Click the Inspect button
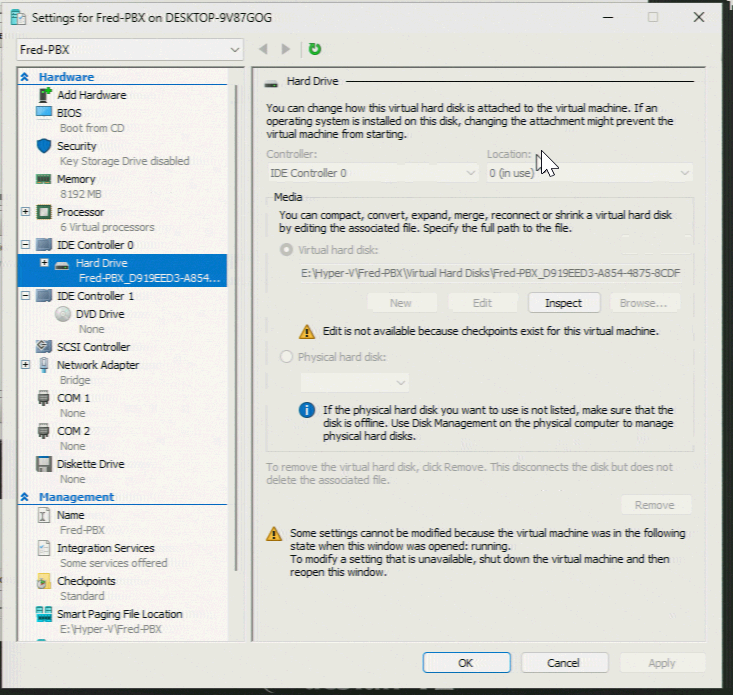 pyautogui.click(x=563, y=303)
